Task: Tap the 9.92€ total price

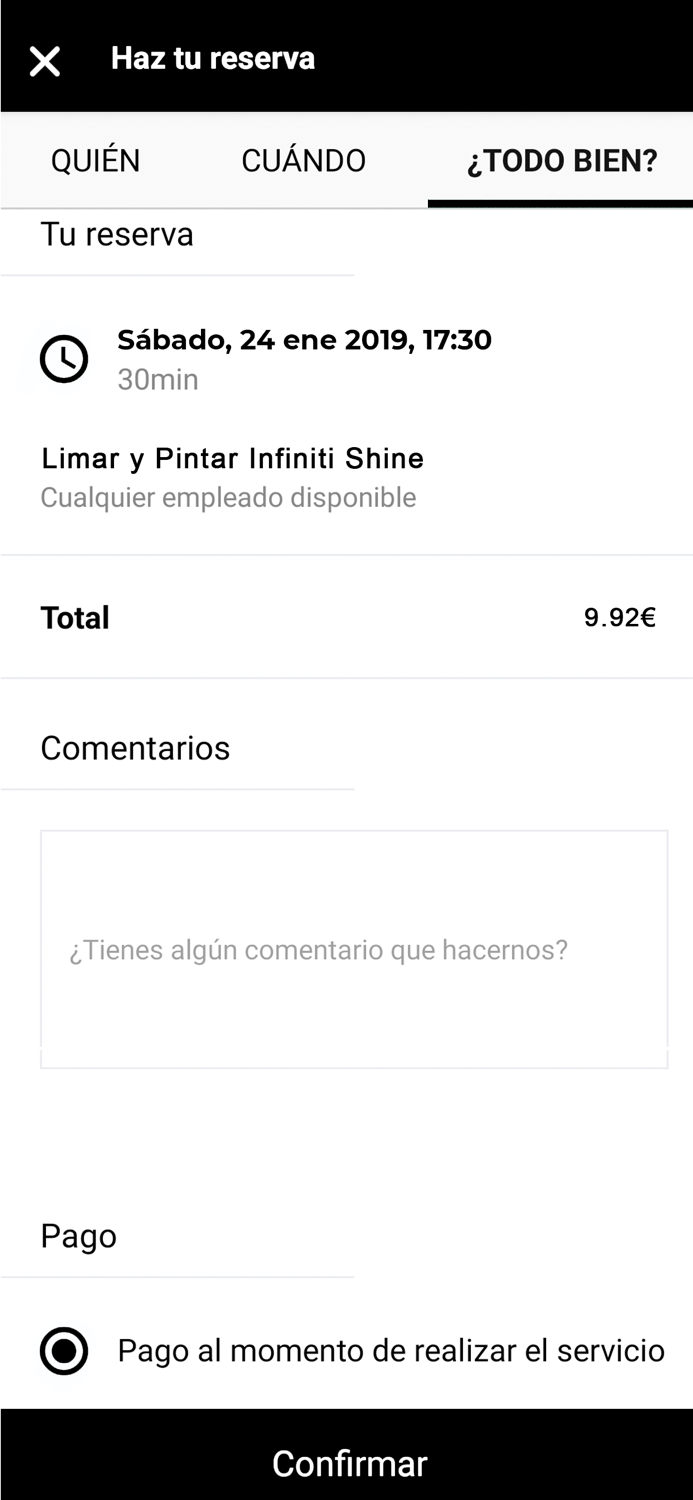Action: (619, 618)
